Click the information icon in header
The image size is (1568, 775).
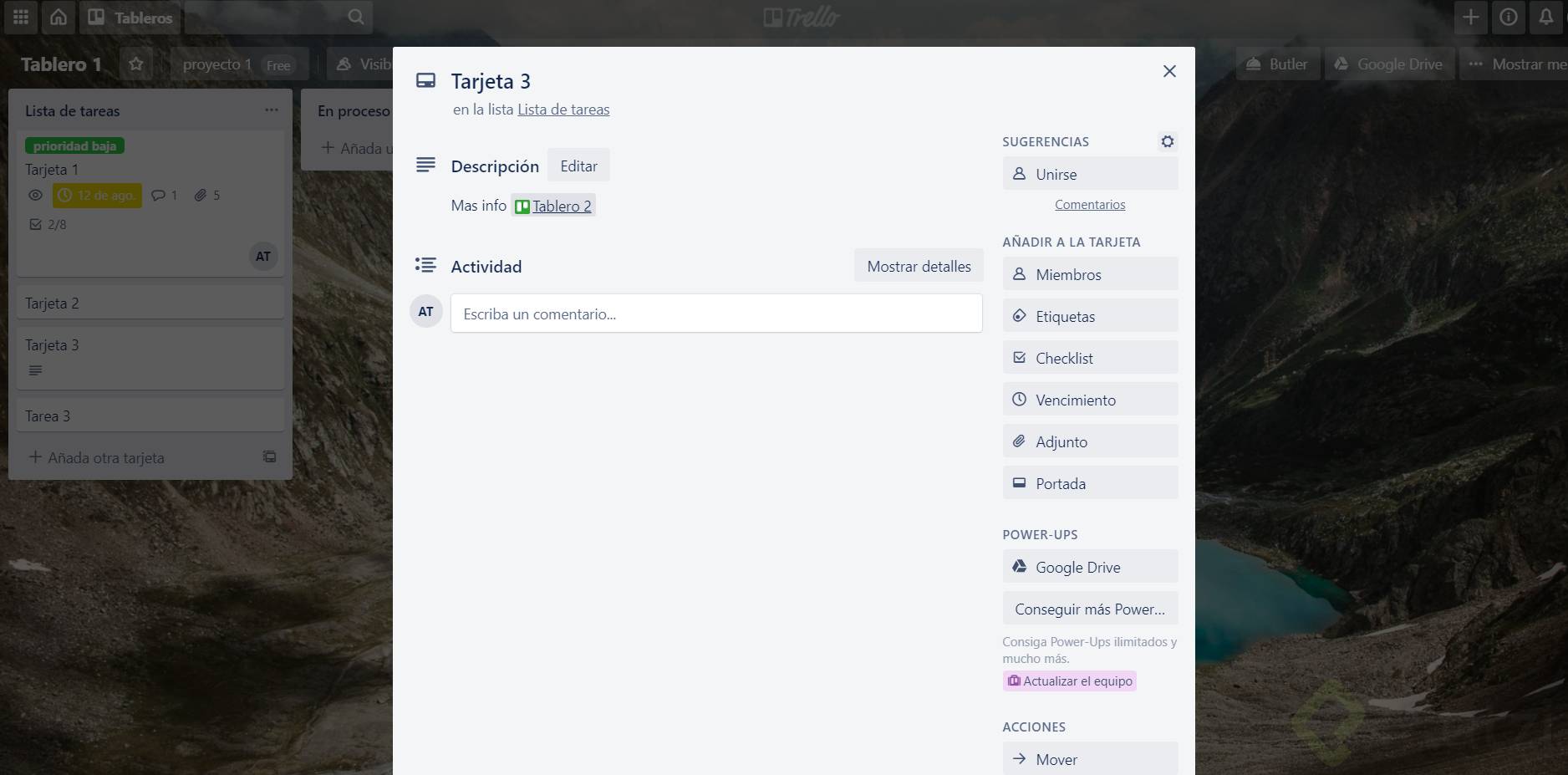click(x=1509, y=17)
